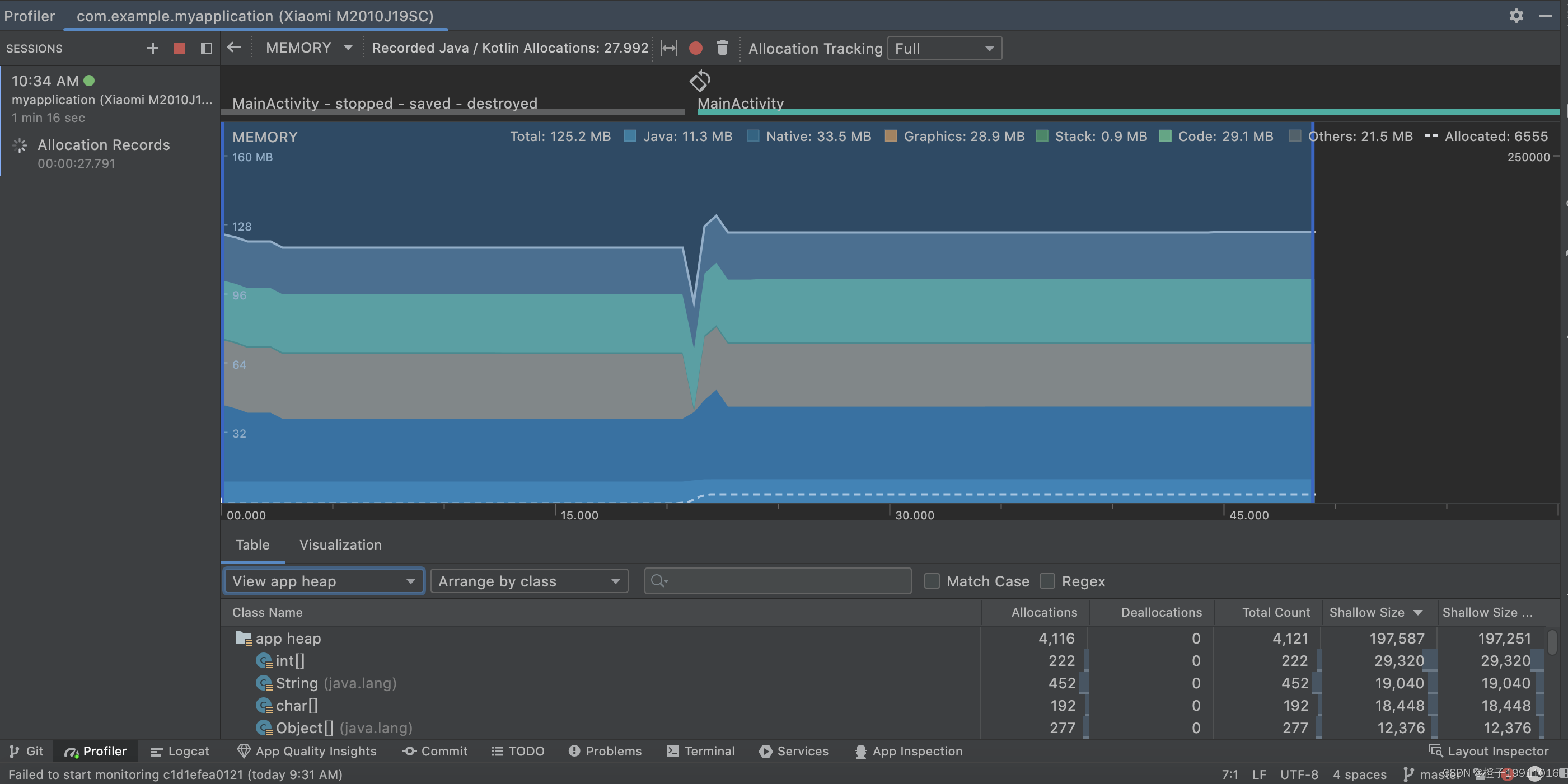
Task: Open the Commit tool window
Action: [435, 750]
